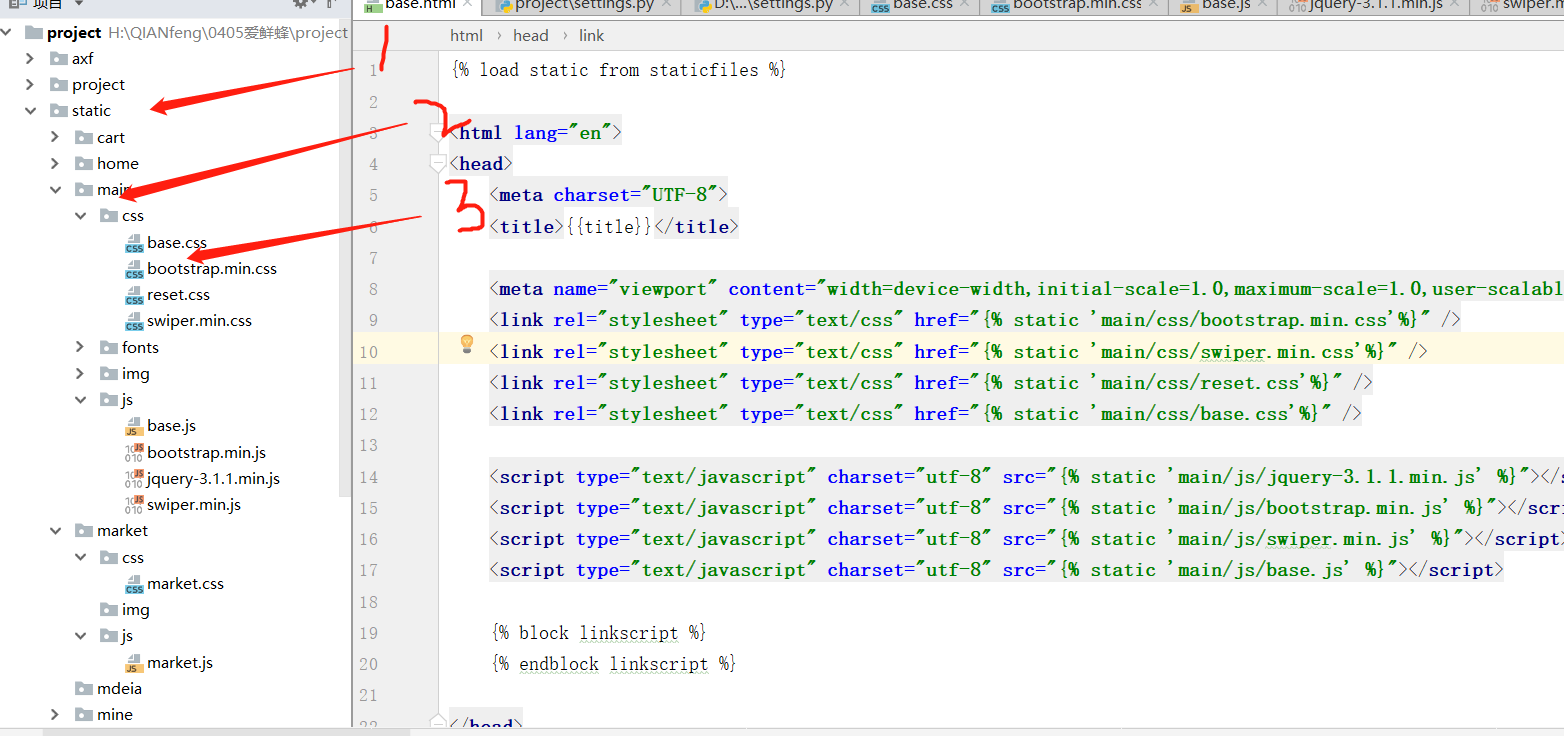Collapse the market folder arrow
The image size is (1564, 736).
(56, 531)
